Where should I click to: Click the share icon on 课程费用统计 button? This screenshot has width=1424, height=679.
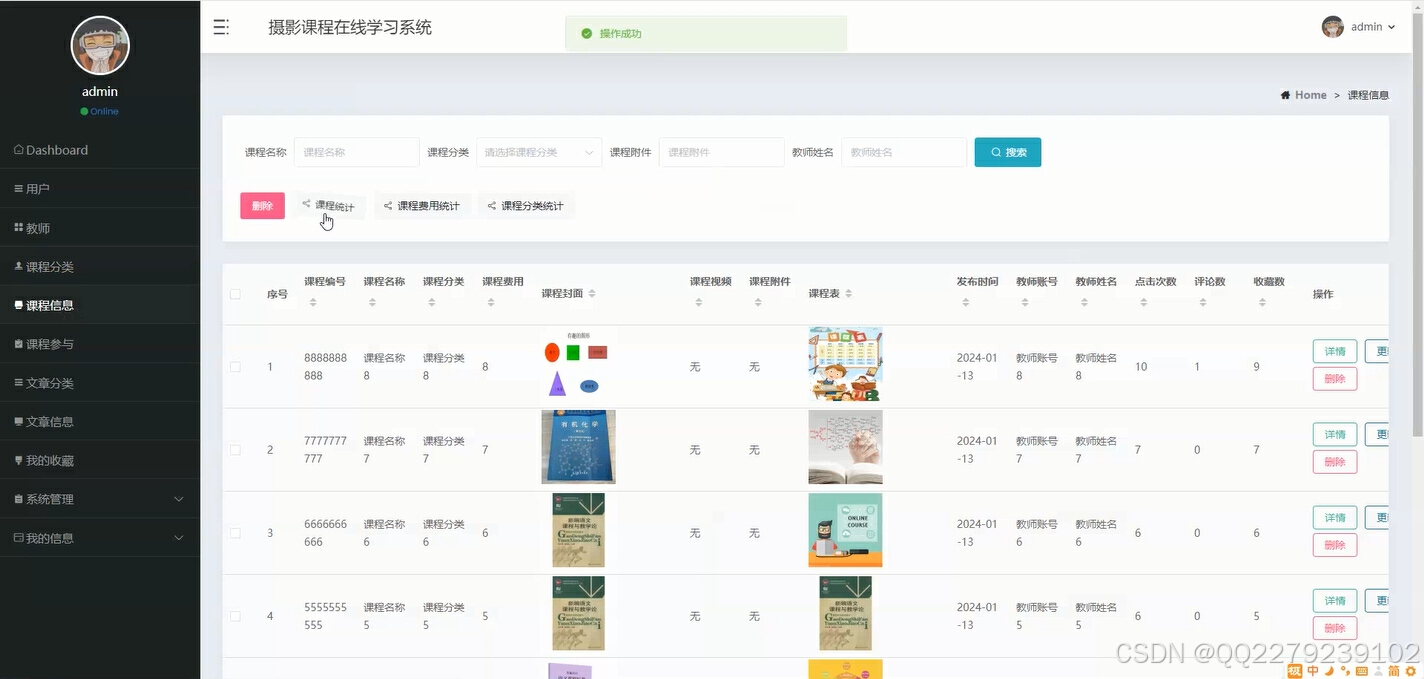click(389, 205)
